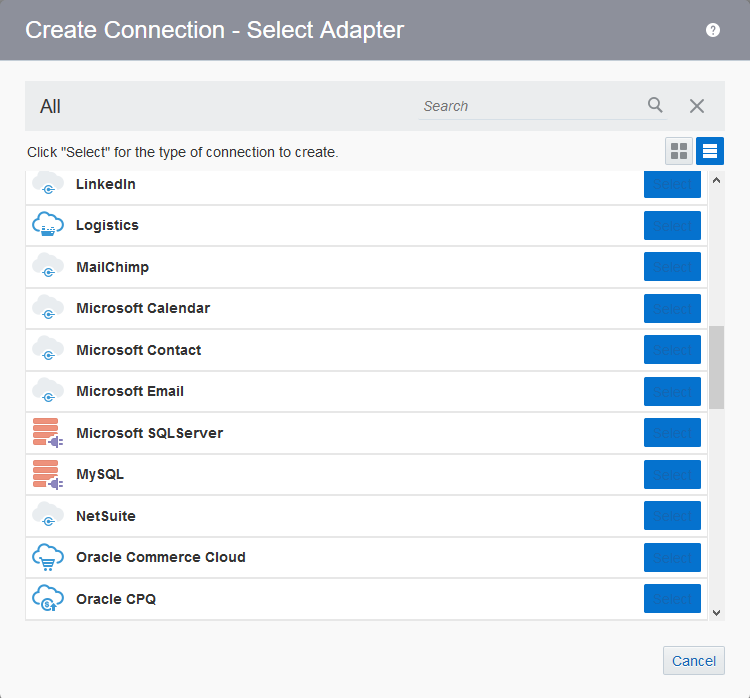Click the help question mark icon
This screenshot has height=698, width=750.
point(713,30)
